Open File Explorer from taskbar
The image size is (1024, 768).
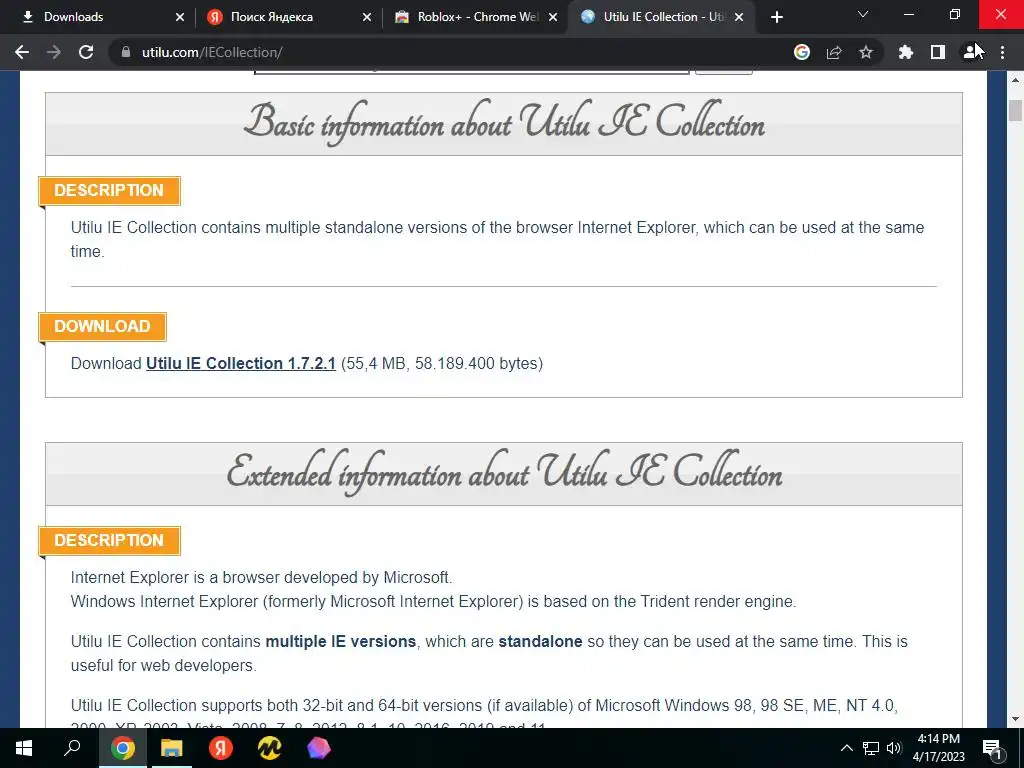click(171, 748)
